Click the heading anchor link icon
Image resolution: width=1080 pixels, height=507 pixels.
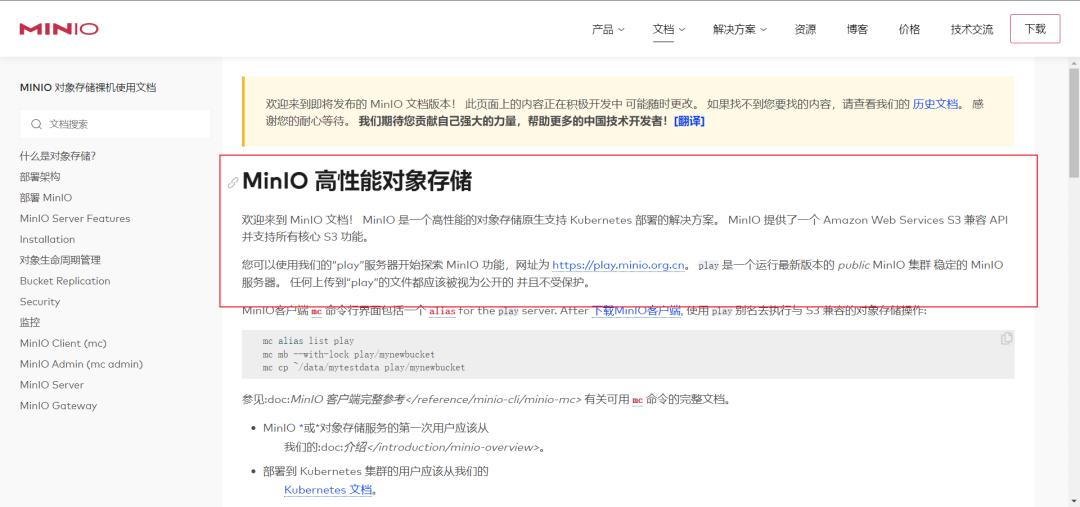click(233, 183)
